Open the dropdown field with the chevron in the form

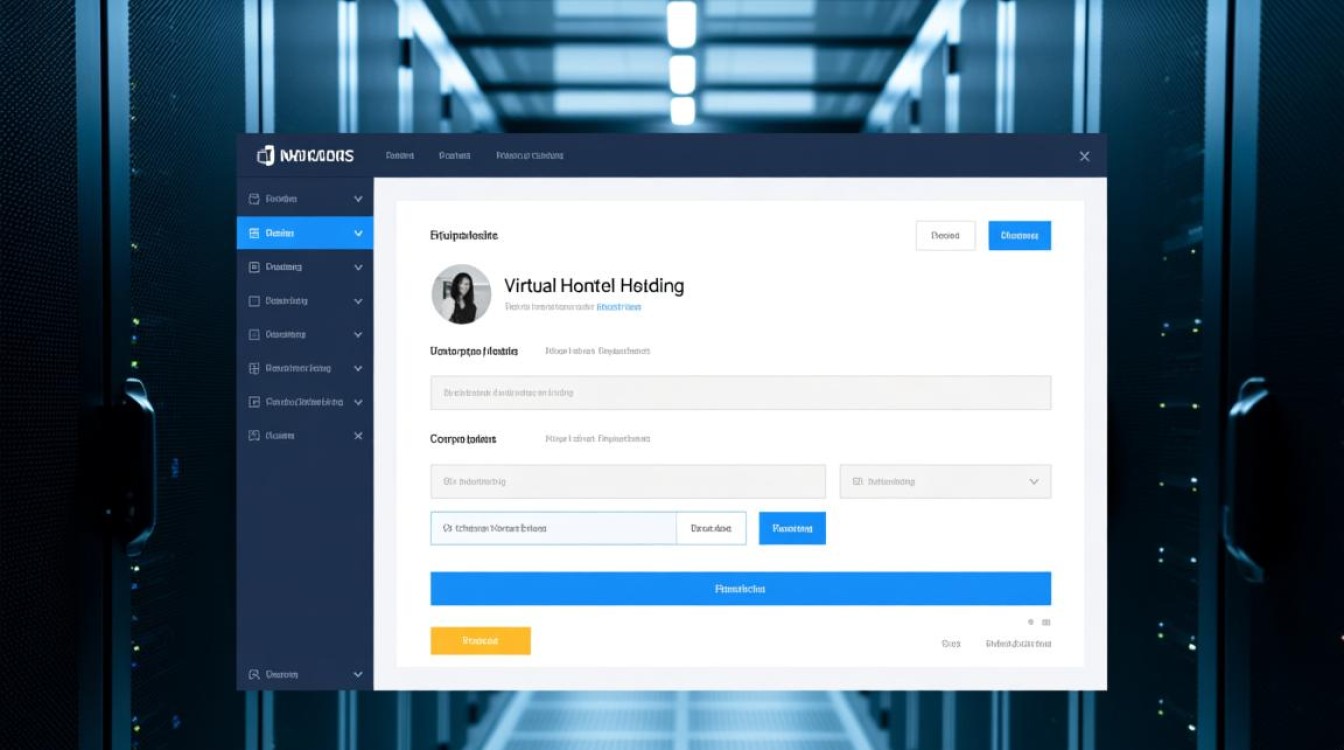pyautogui.click(x=944, y=481)
